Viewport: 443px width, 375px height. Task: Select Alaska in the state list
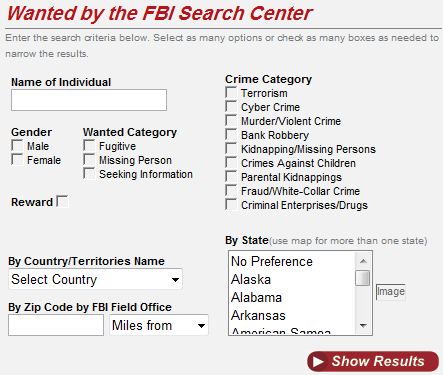(292, 279)
